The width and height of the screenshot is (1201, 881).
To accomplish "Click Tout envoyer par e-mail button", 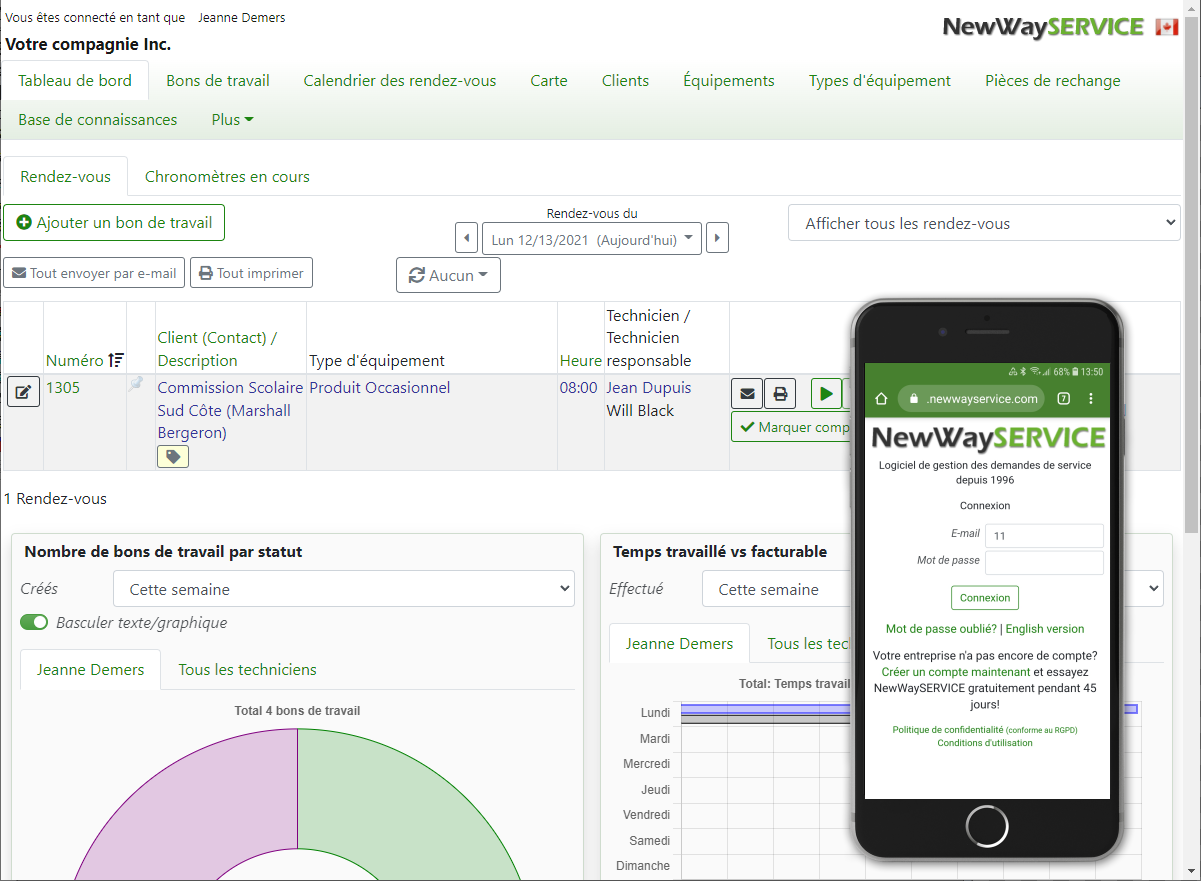I will click(94, 273).
